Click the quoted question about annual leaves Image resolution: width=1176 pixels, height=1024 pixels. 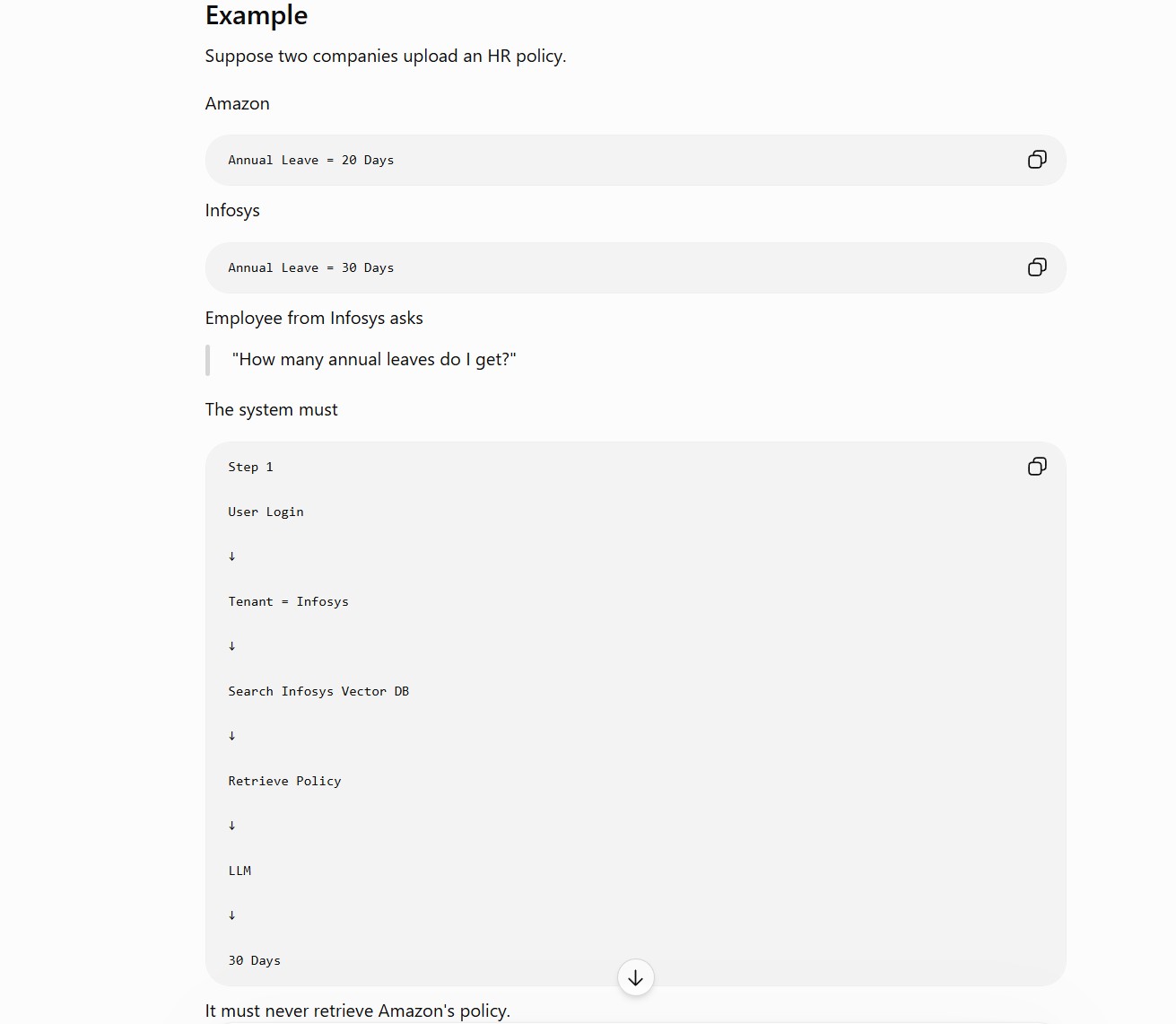point(374,360)
